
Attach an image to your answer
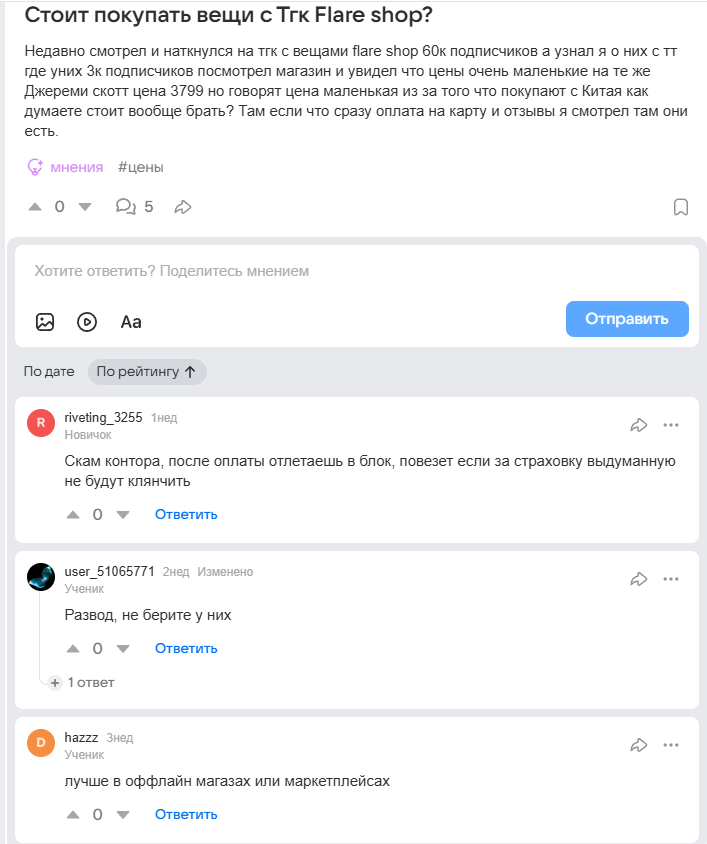pyautogui.click(x=45, y=321)
